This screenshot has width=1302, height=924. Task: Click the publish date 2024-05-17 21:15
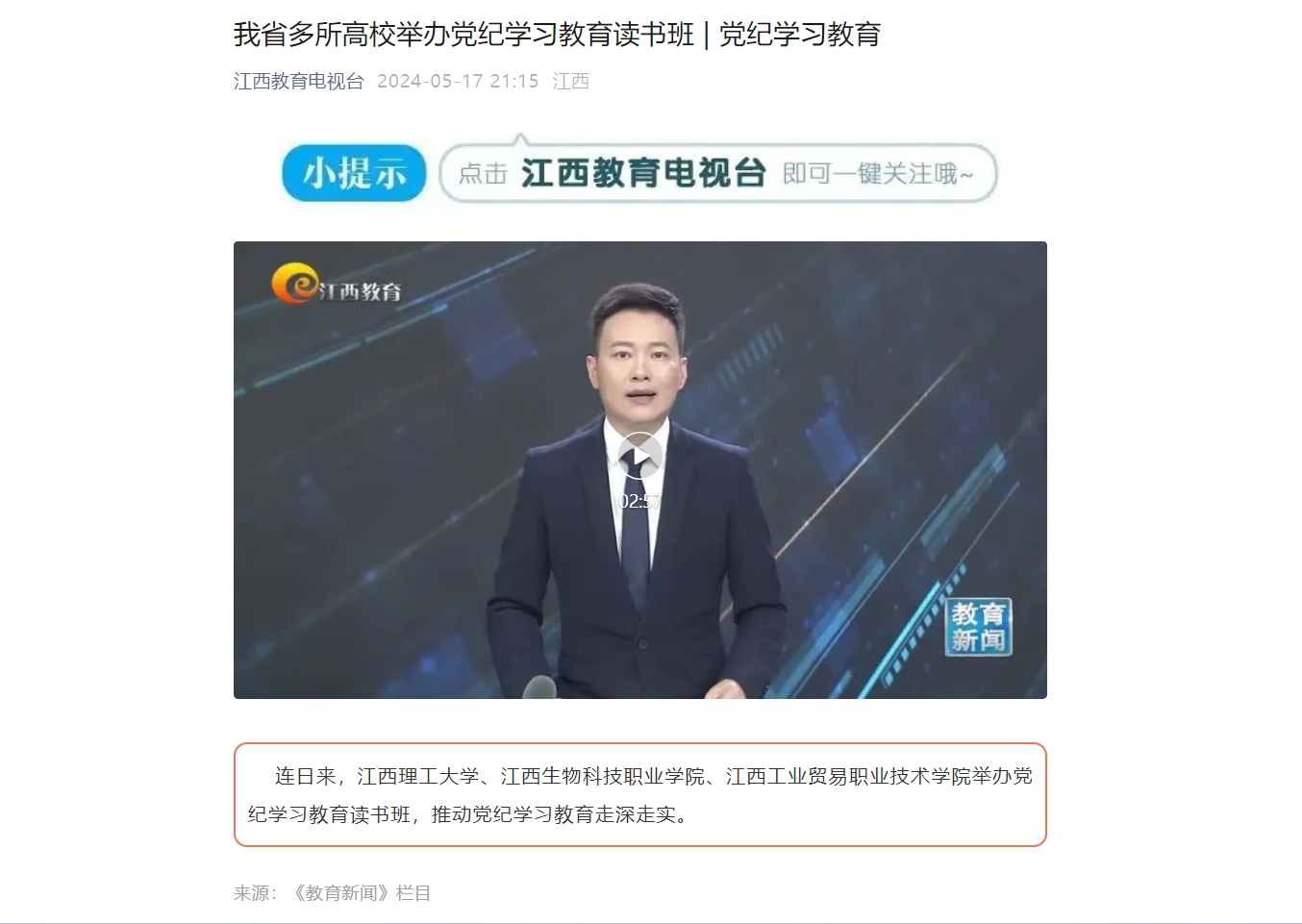click(x=458, y=82)
